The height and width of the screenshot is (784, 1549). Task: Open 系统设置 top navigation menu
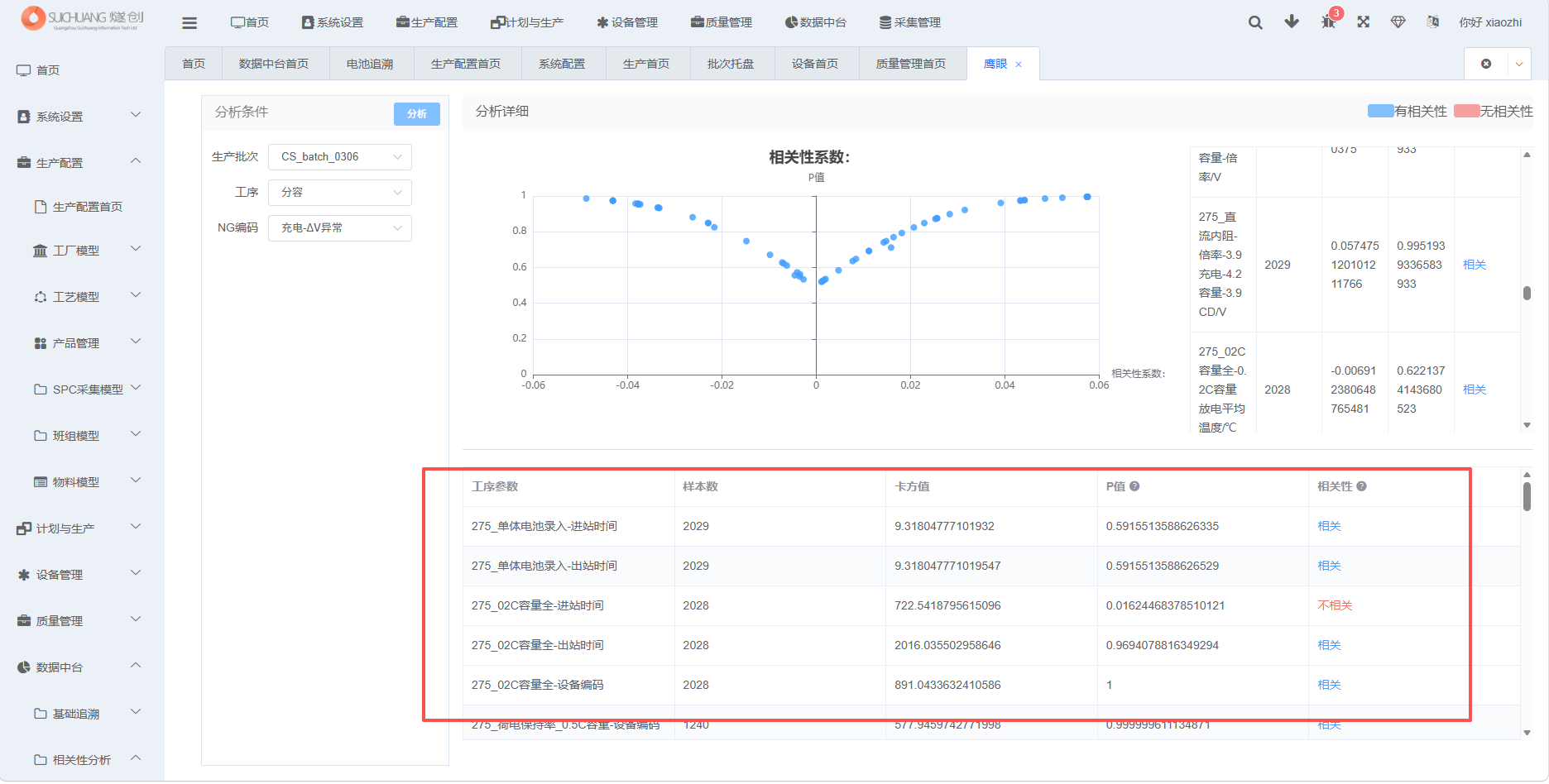click(333, 22)
